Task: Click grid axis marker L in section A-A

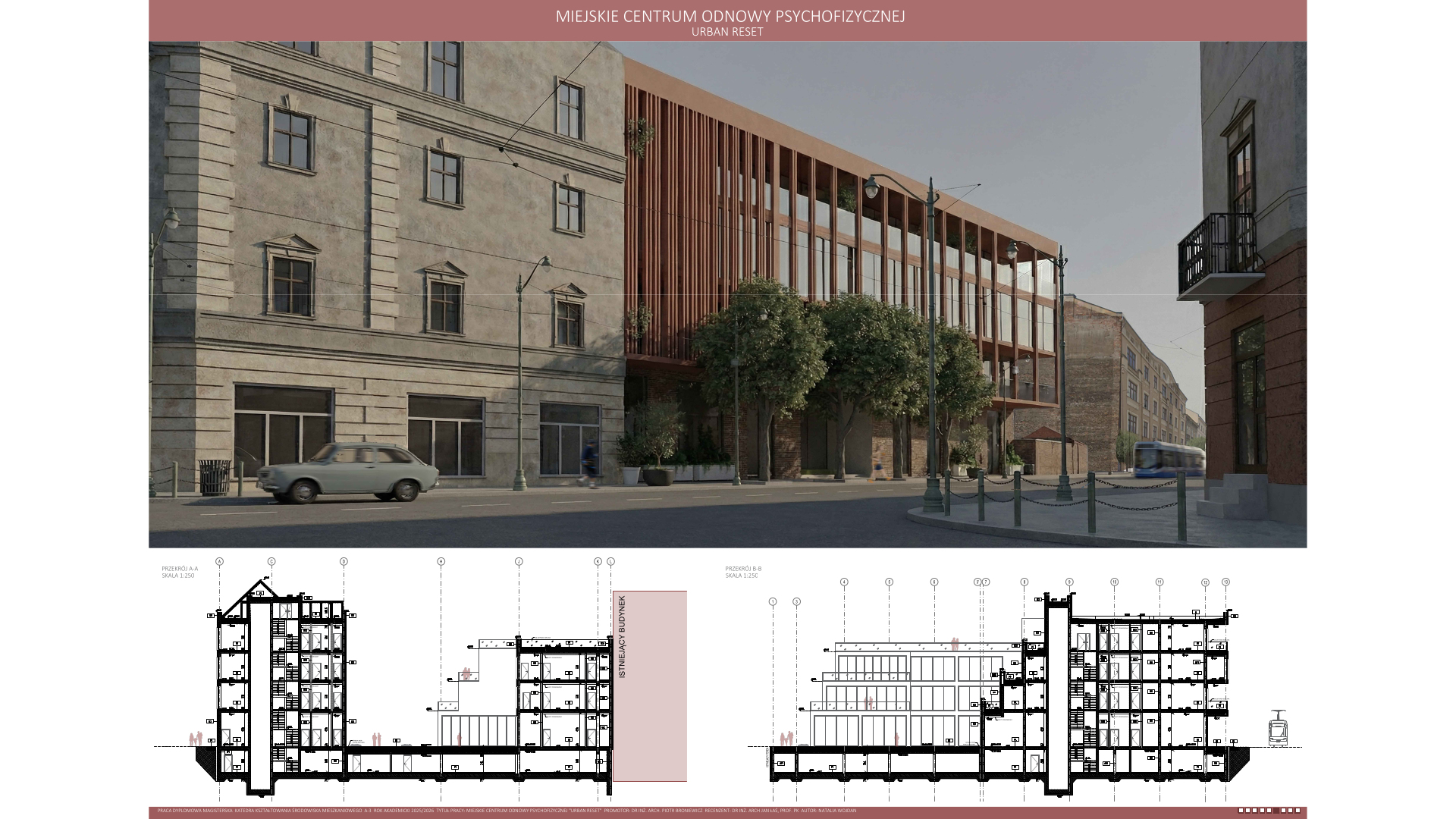Action: (x=611, y=562)
